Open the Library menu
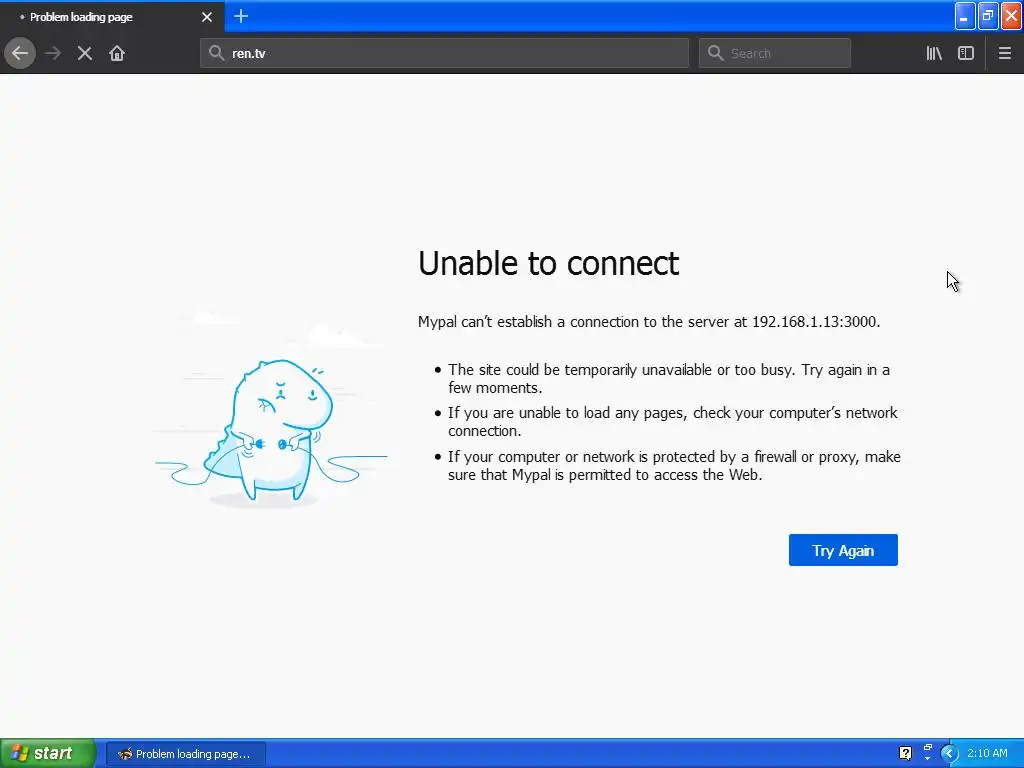The image size is (1024, 768). [934, 53]
